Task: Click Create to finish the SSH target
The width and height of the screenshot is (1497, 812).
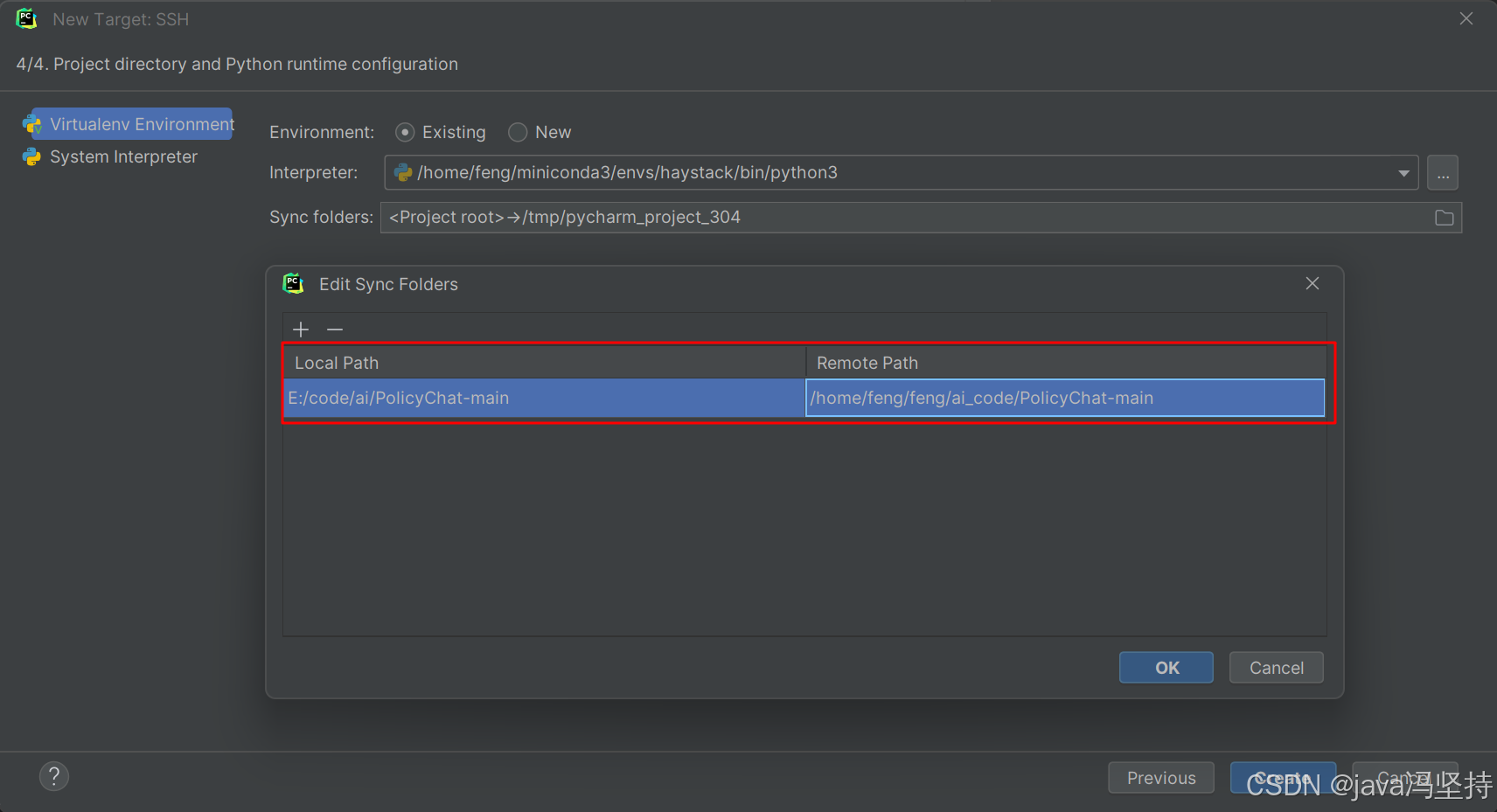Action: (1282, 777)
